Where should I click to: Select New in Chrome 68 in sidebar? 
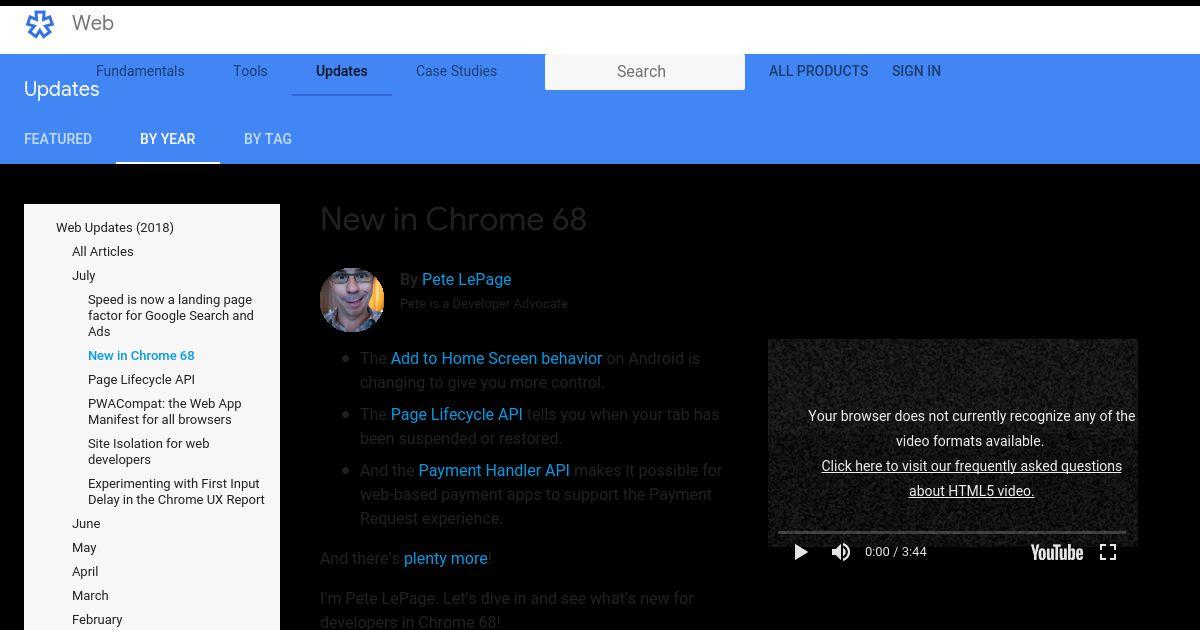(141, 355)
